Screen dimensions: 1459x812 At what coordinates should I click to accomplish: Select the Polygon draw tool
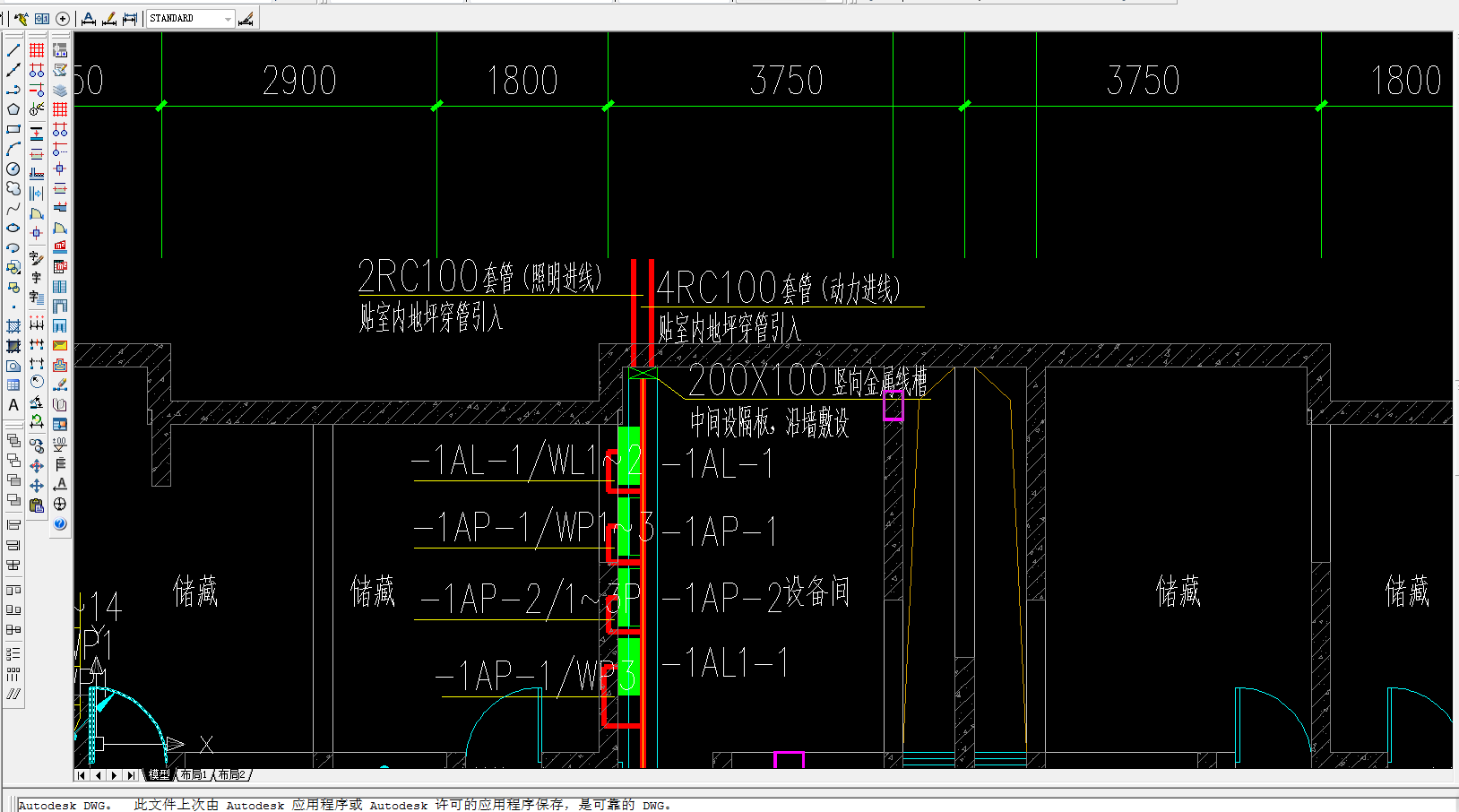(13, 109)
